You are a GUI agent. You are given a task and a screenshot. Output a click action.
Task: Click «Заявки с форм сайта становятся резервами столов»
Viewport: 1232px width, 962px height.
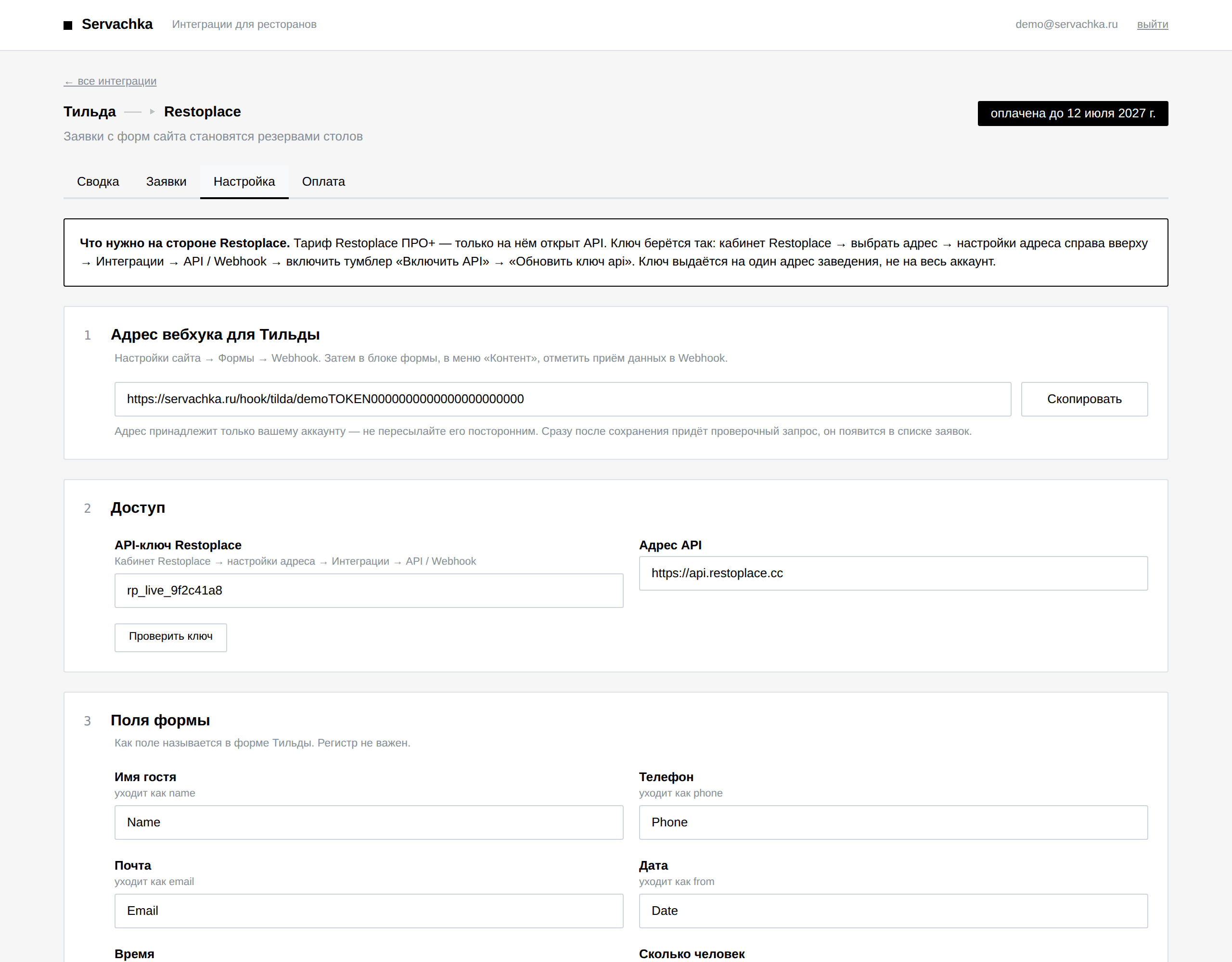point(213,137)
